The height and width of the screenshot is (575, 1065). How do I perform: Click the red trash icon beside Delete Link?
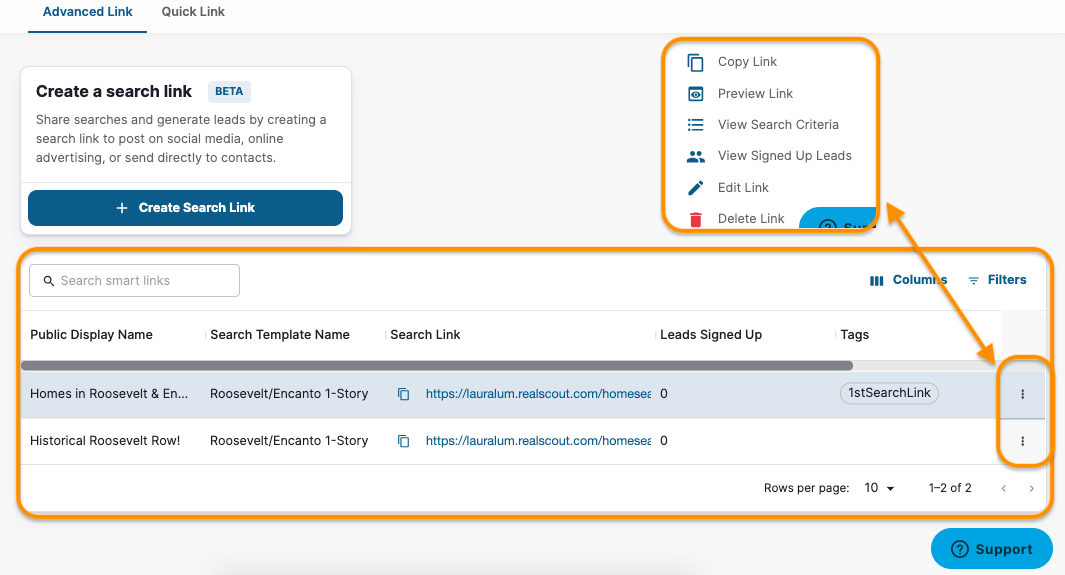[696, 219]
